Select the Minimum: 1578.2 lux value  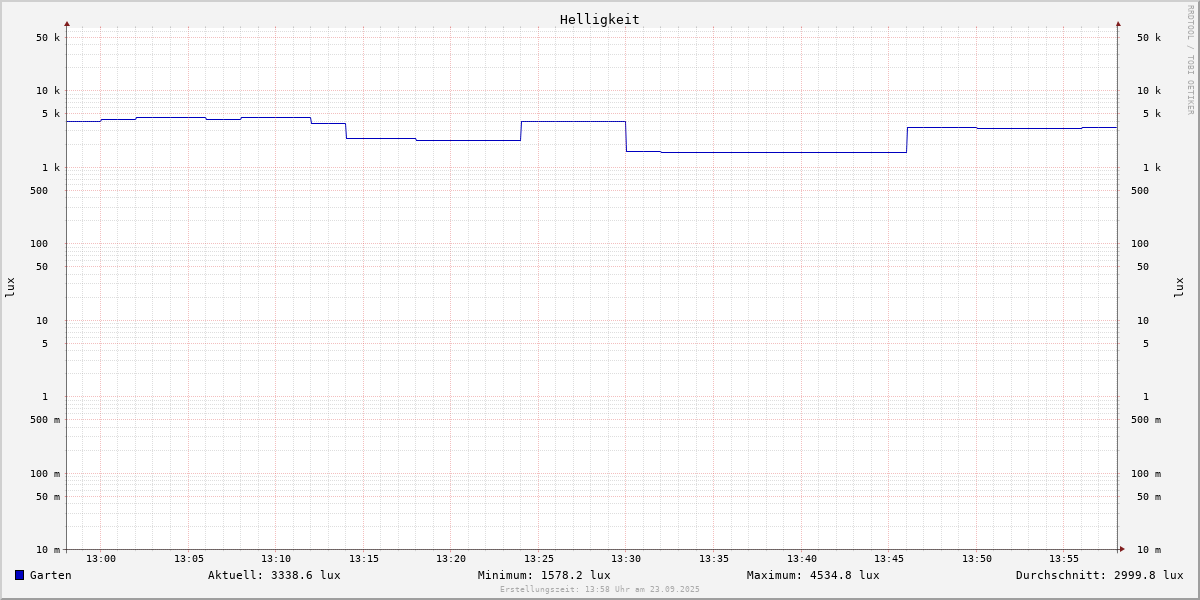[x=544, y=575]
